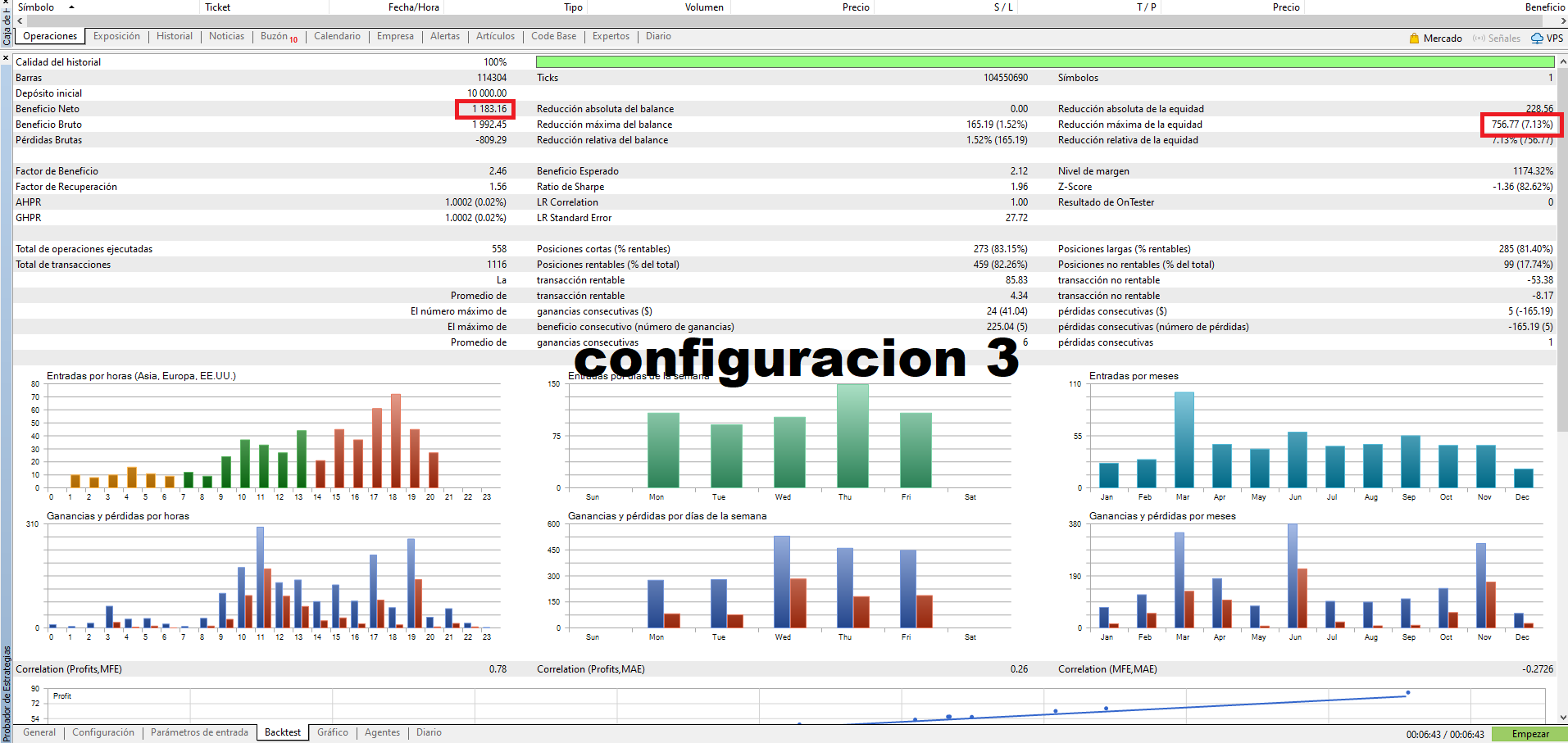This screenshot has width=1568, height=743.
Task: Switch to the Exposición tab
Action: (x=116, y=36)
